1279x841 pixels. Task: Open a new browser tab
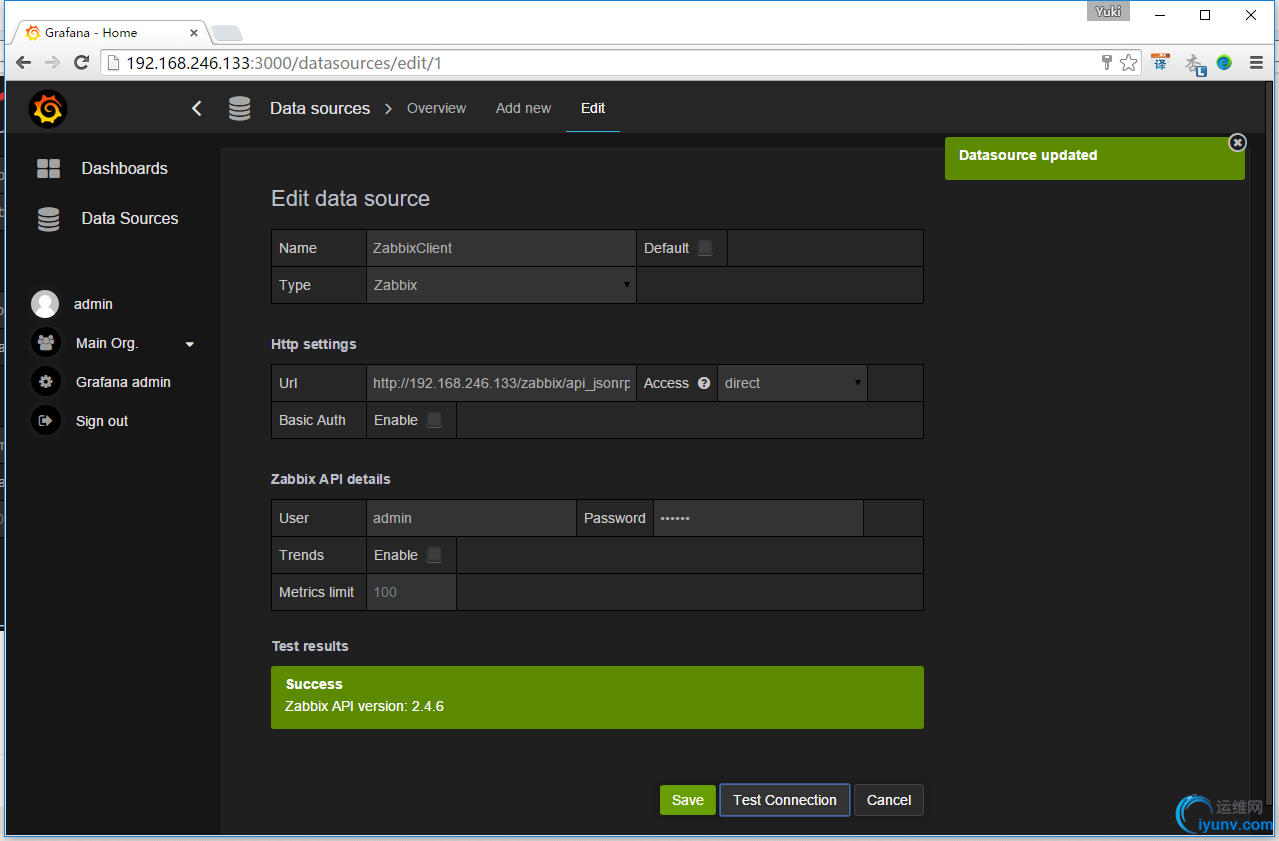(x=226, y=33)
